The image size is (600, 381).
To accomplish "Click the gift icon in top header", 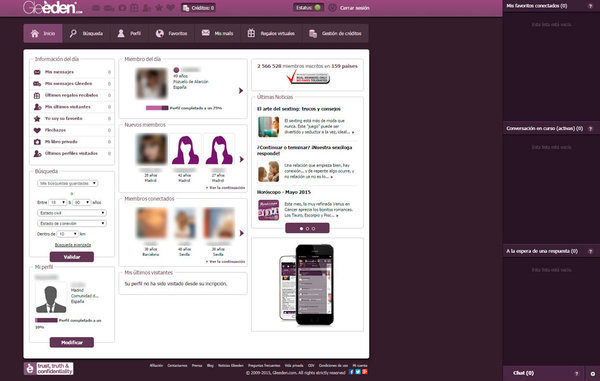I will 134,8.
